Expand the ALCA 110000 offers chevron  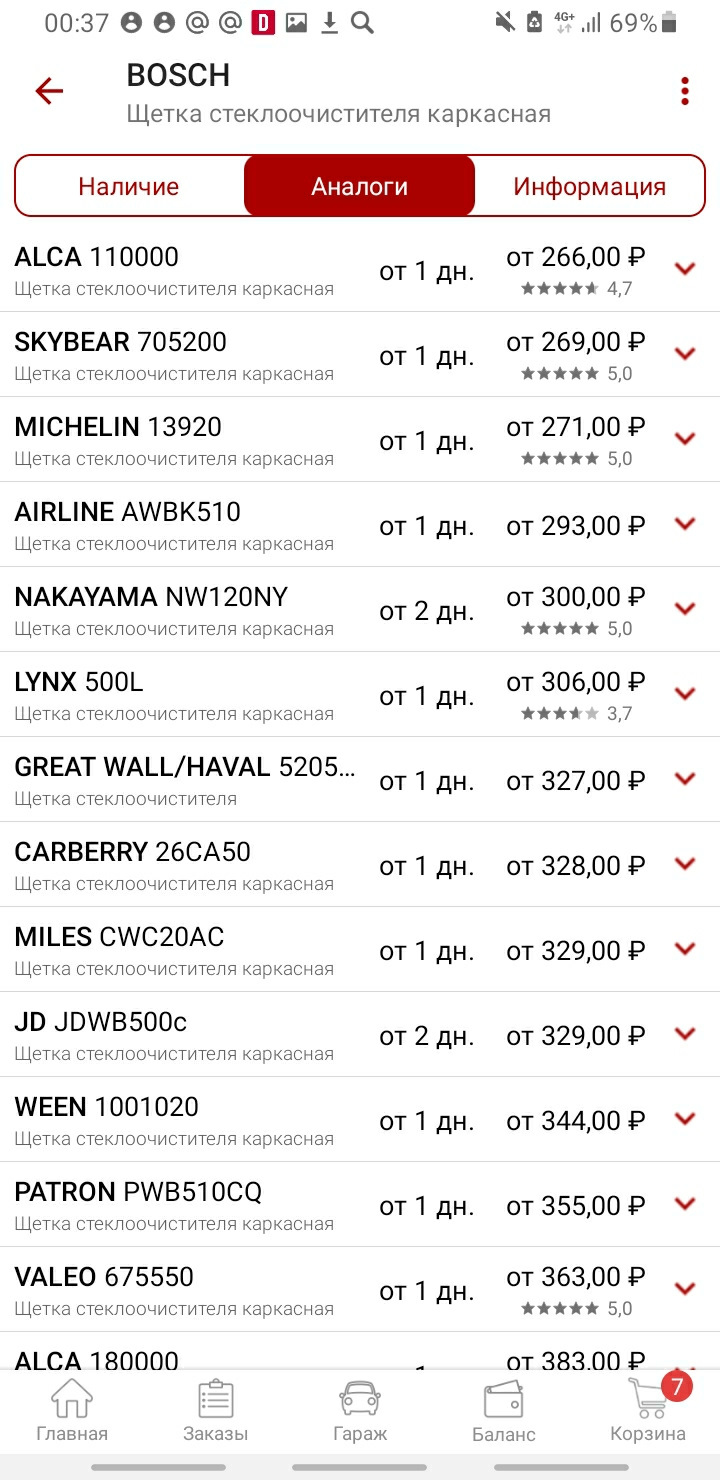pyautogui.click(x=685, y=268)
